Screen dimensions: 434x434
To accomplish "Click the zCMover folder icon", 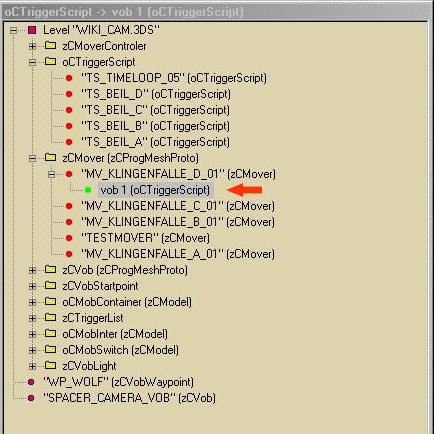I will coord(50,157).
